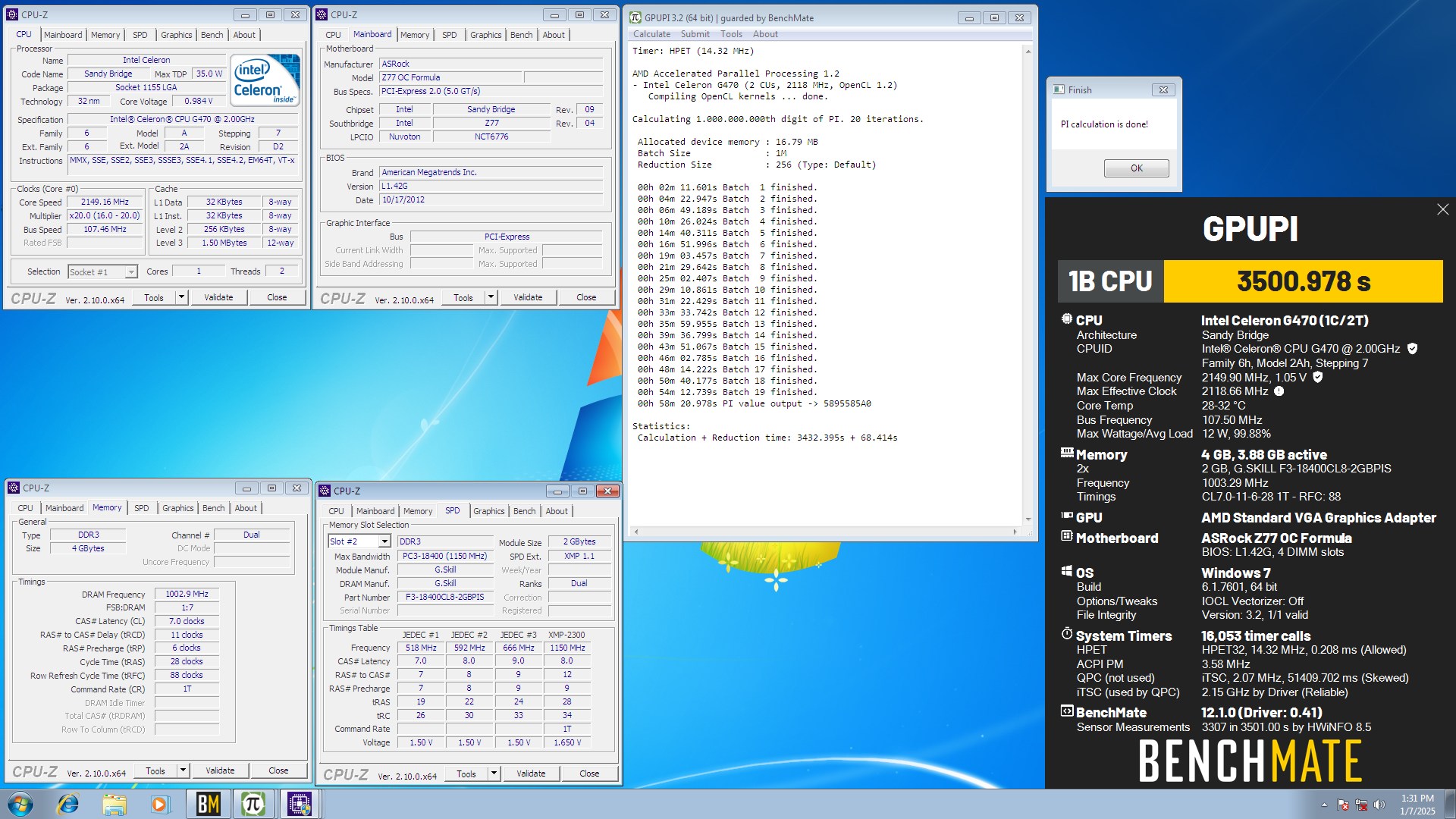
Task: Click the network tray icon
Action: (x=1361, y=805)
